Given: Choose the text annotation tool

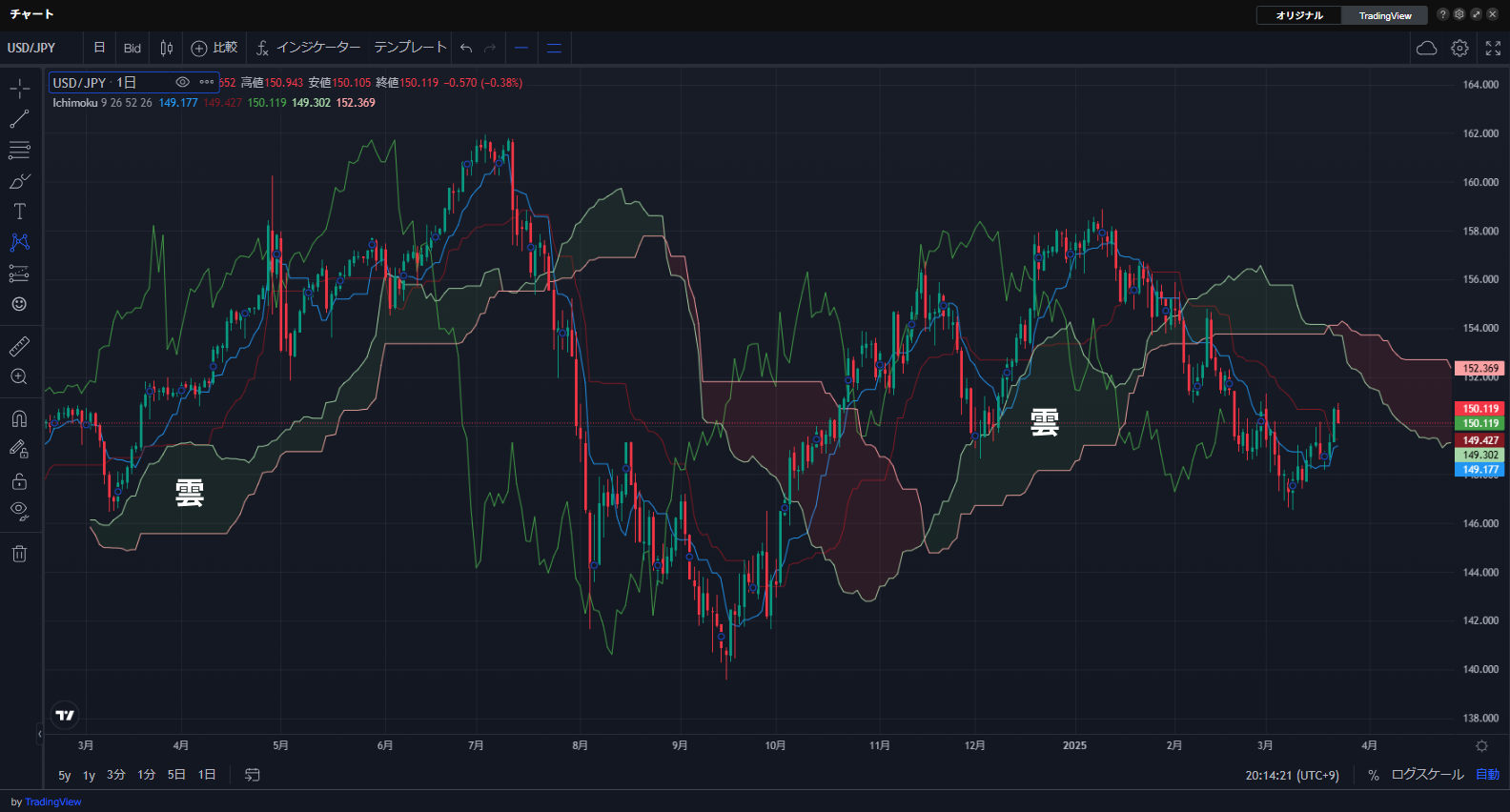Looking at the screenshot, I should pyautogui.click(x=19, y=212).
